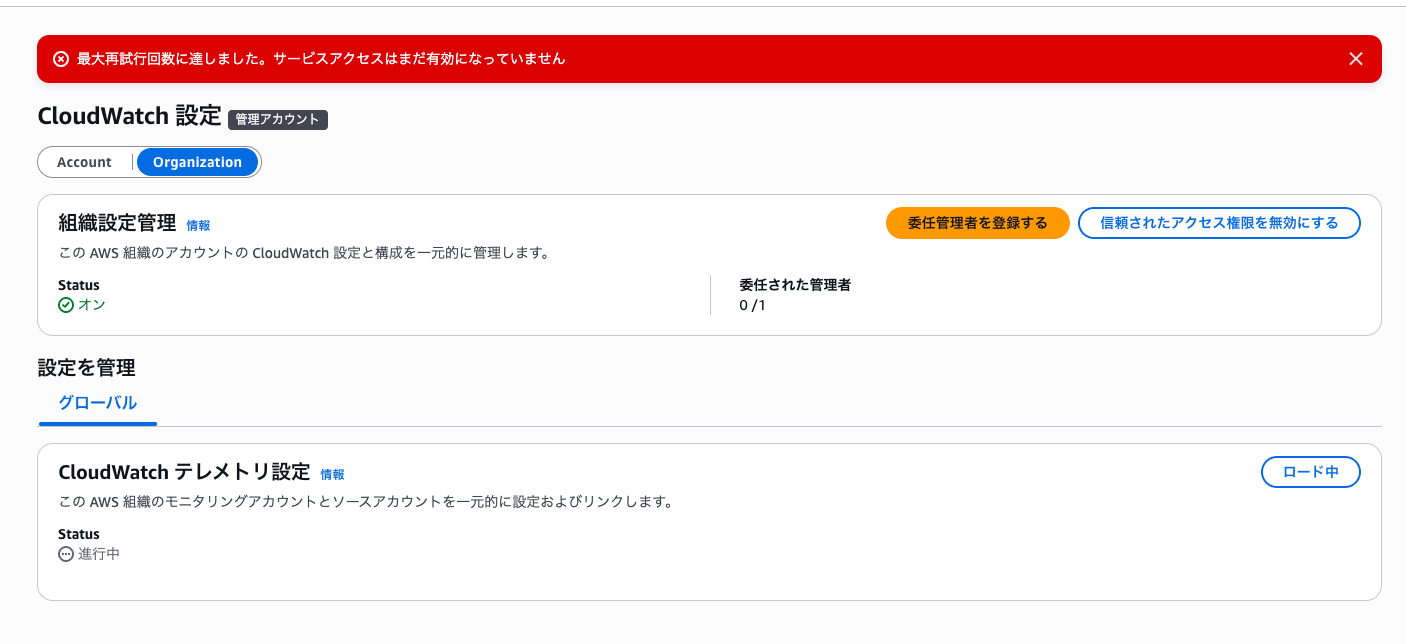Click the ロード中 button
Image resolution: width=1406 pixels, height=644 pixels.
coord(1311,472)
